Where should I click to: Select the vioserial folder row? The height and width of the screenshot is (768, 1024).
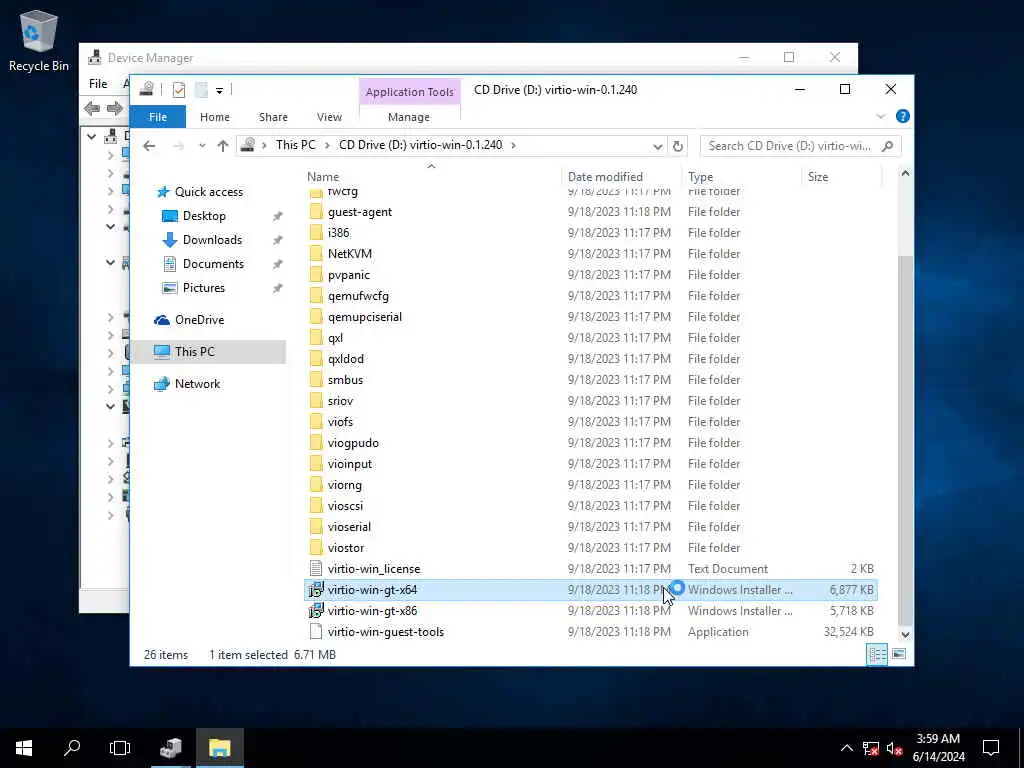pos(591,527)
